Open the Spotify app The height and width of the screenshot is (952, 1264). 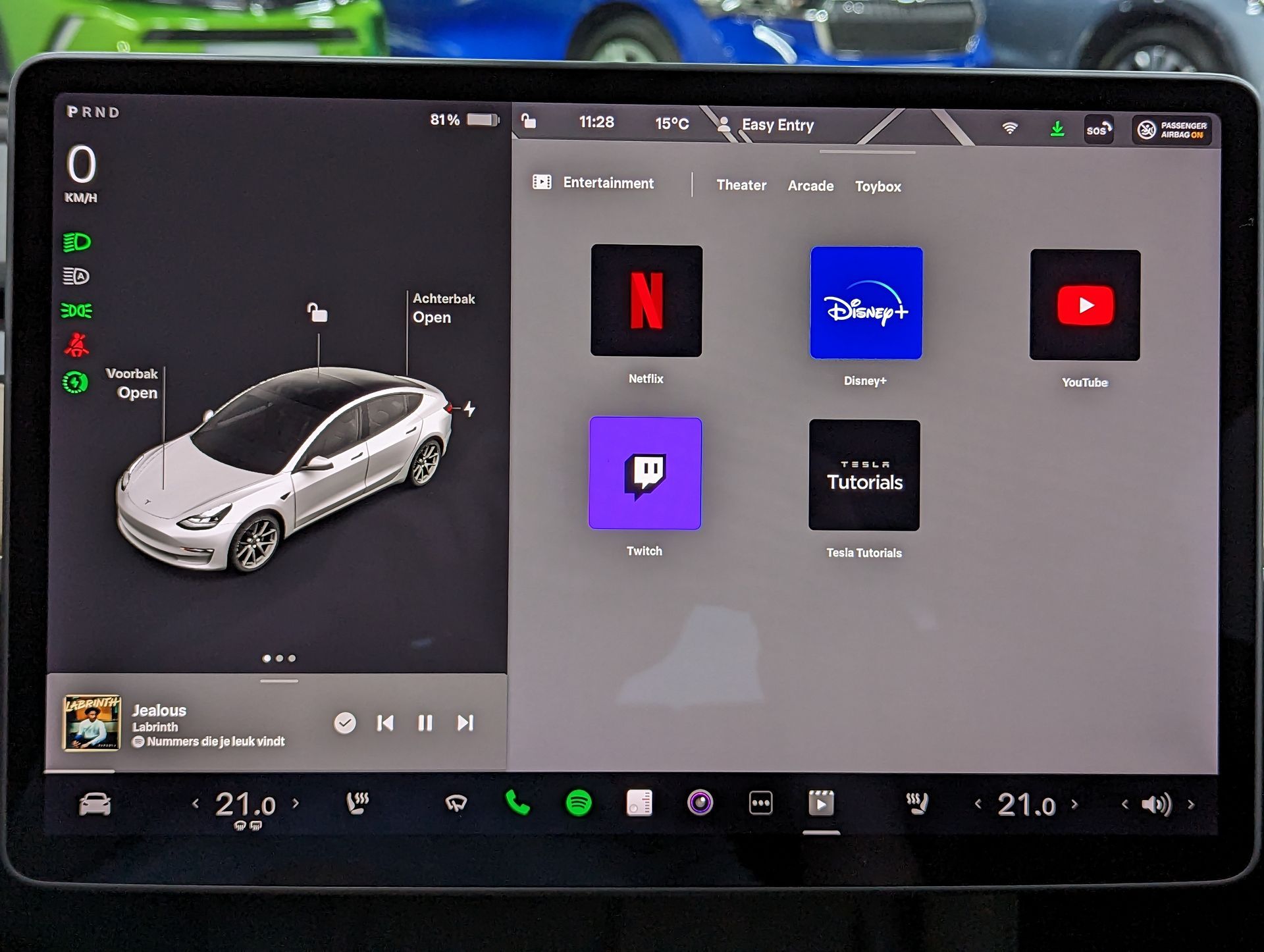pyautogui.click(x=579, y=803)
